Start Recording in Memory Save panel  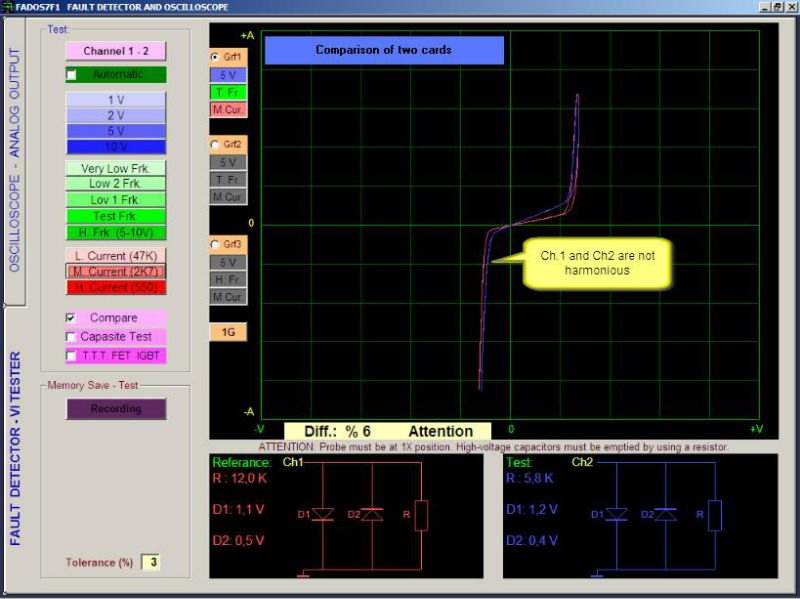click(x=116, y=409)
